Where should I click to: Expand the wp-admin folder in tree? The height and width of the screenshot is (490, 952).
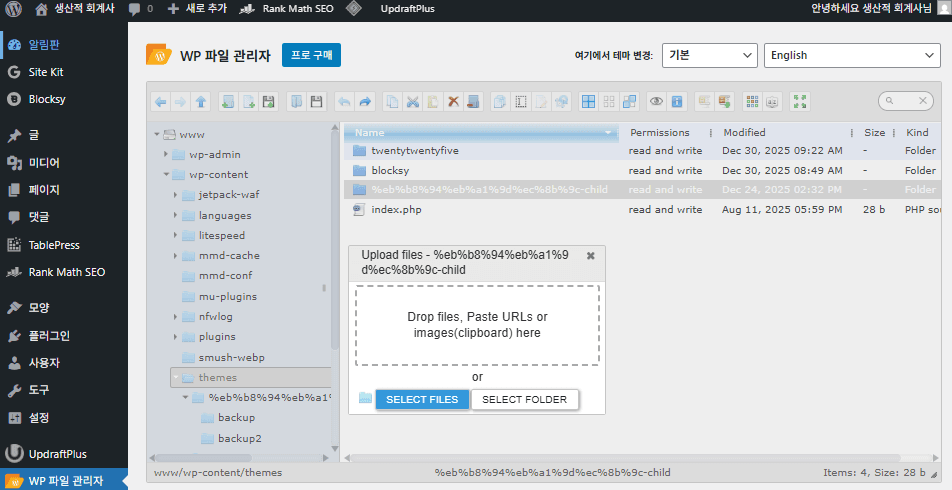(x=166, y=154)
